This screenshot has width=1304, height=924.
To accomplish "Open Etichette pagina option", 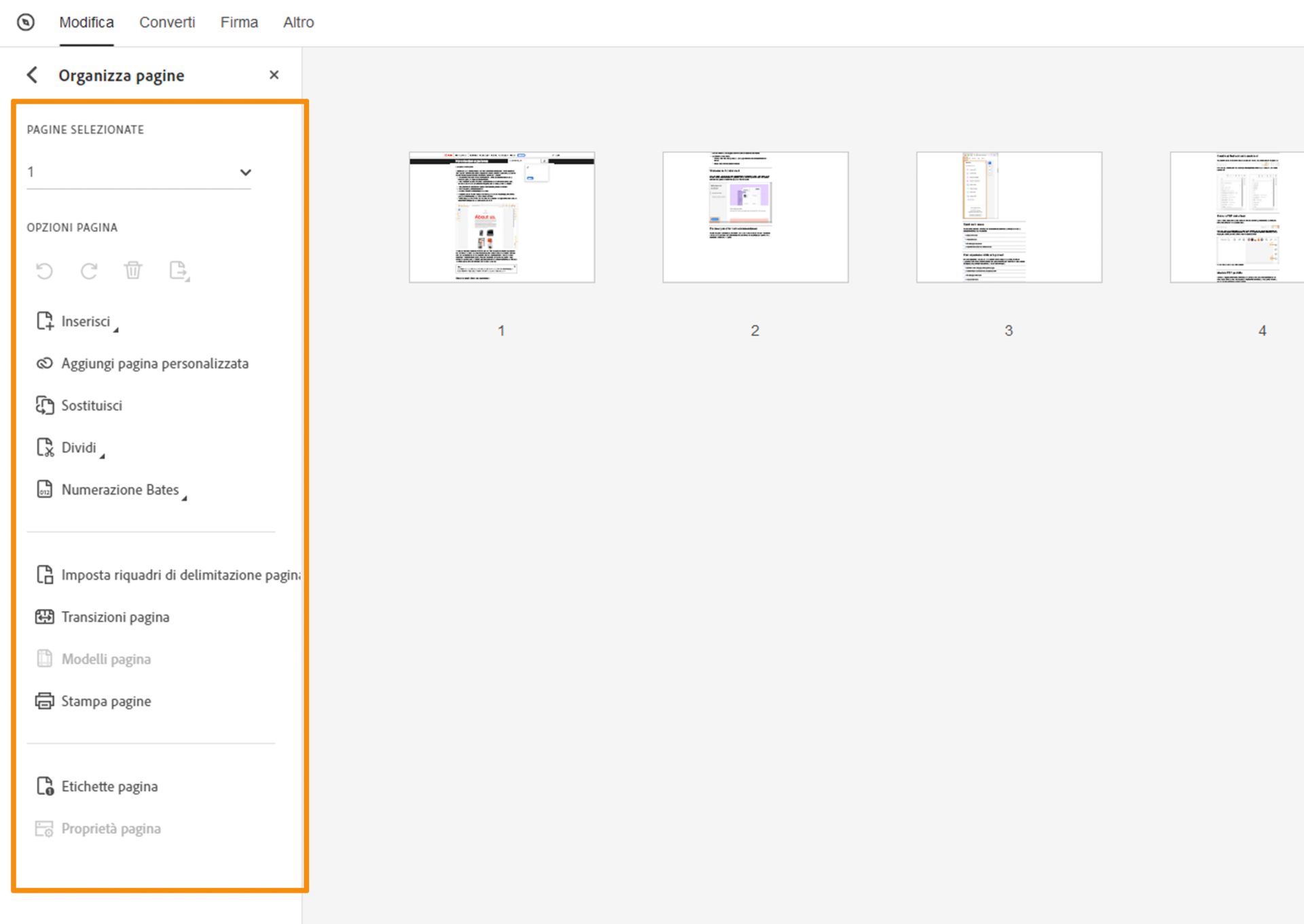I will 109,786.
